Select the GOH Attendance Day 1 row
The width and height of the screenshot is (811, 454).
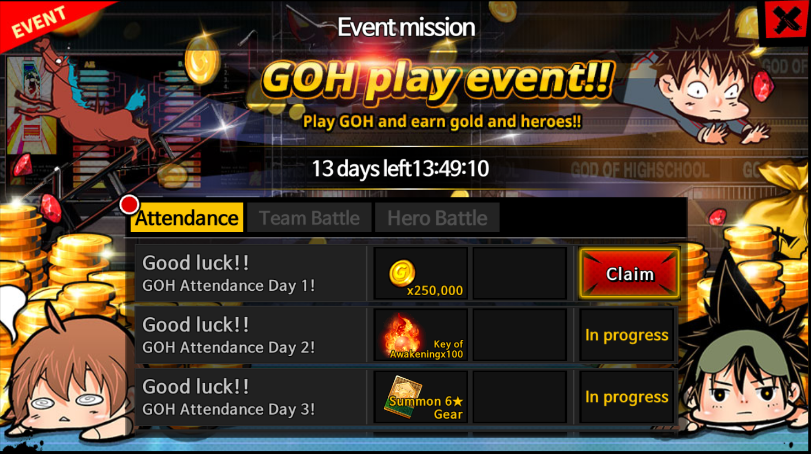tap(407, 274)
